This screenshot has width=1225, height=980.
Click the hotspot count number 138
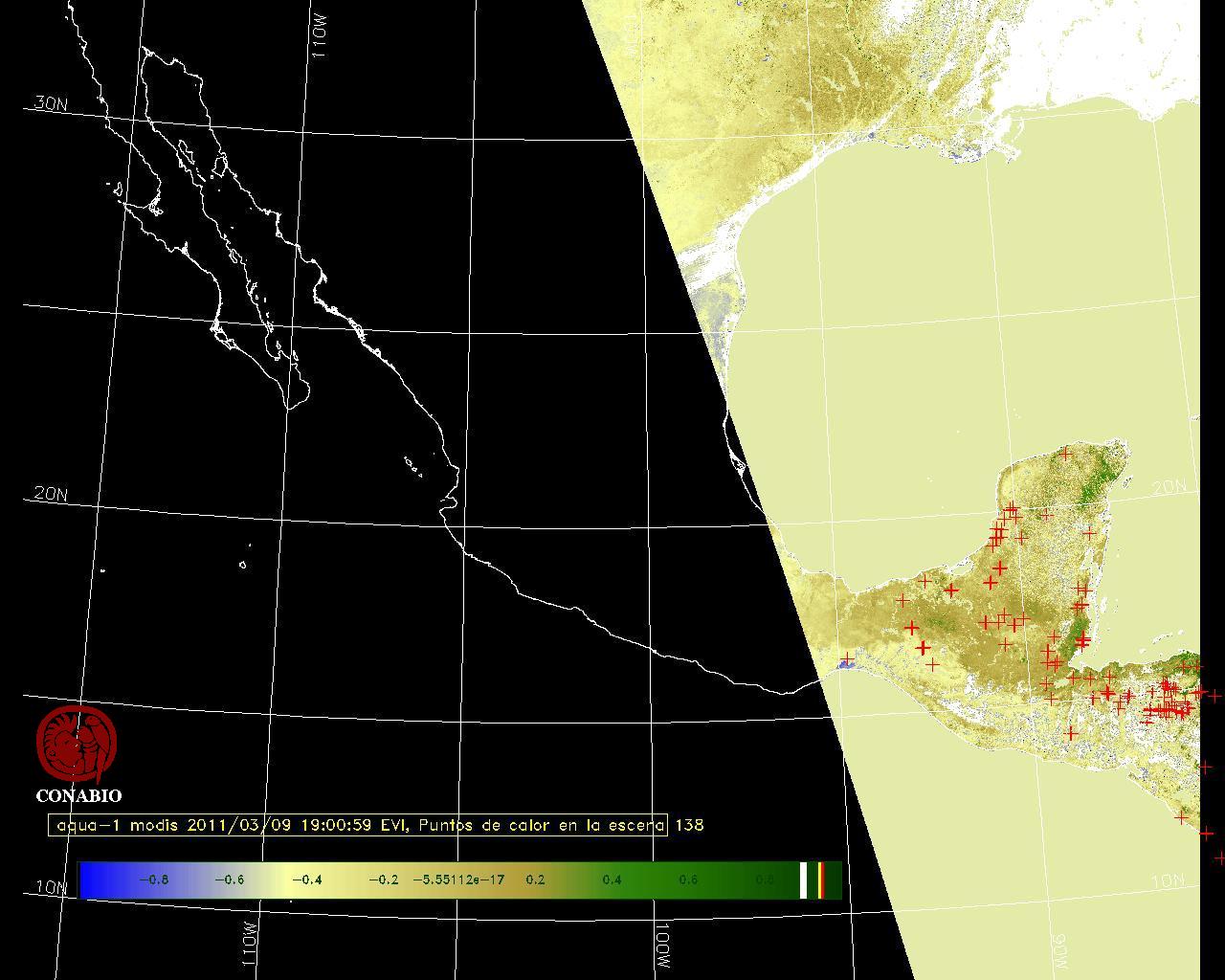(689, 825)
